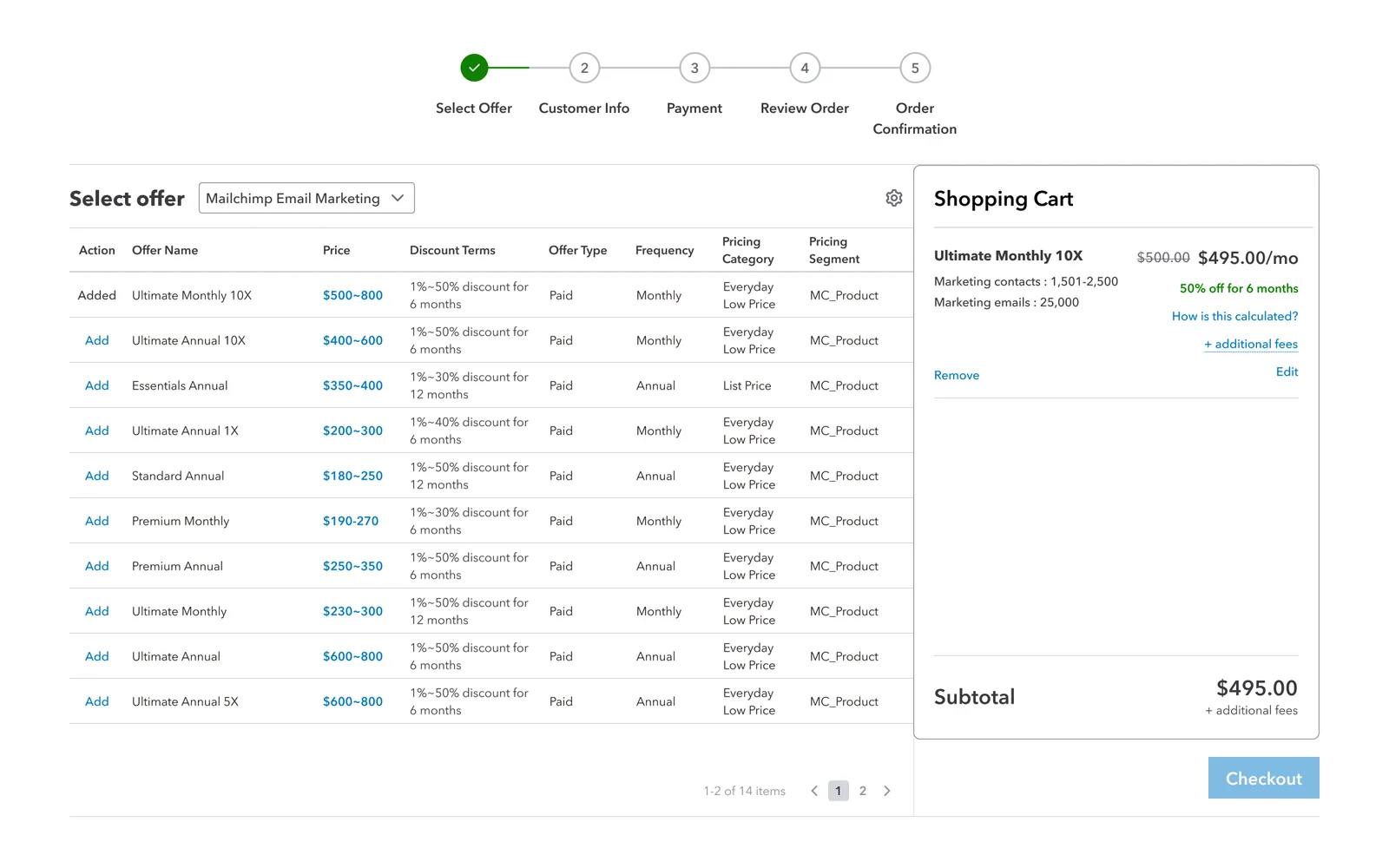
Task: Jump to step 4 Review Order
Action: [x=805, y=68]
